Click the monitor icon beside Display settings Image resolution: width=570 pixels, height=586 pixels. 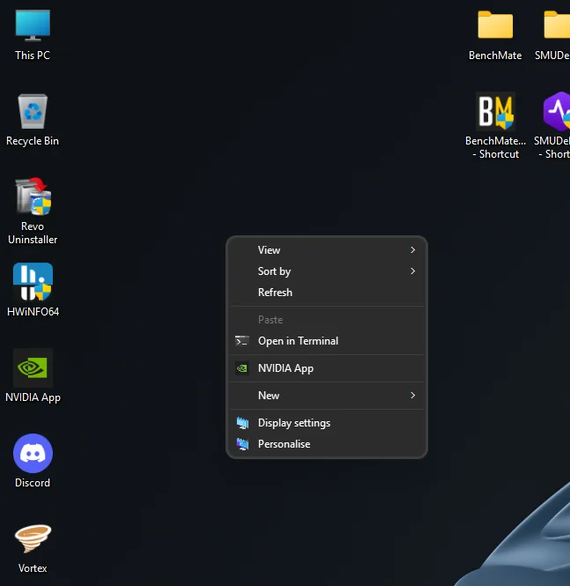(x=243, y=423)
